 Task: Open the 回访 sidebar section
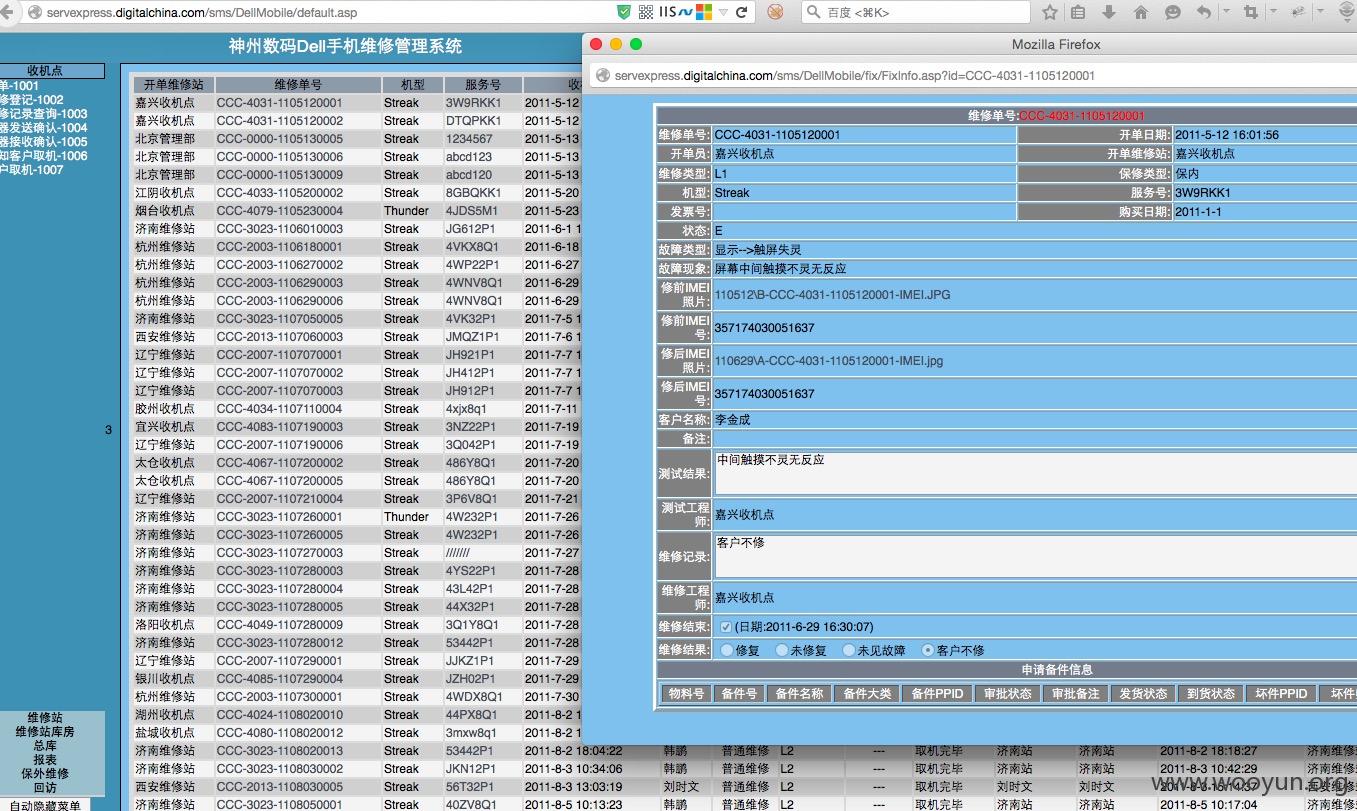click(x=45, y=788)
